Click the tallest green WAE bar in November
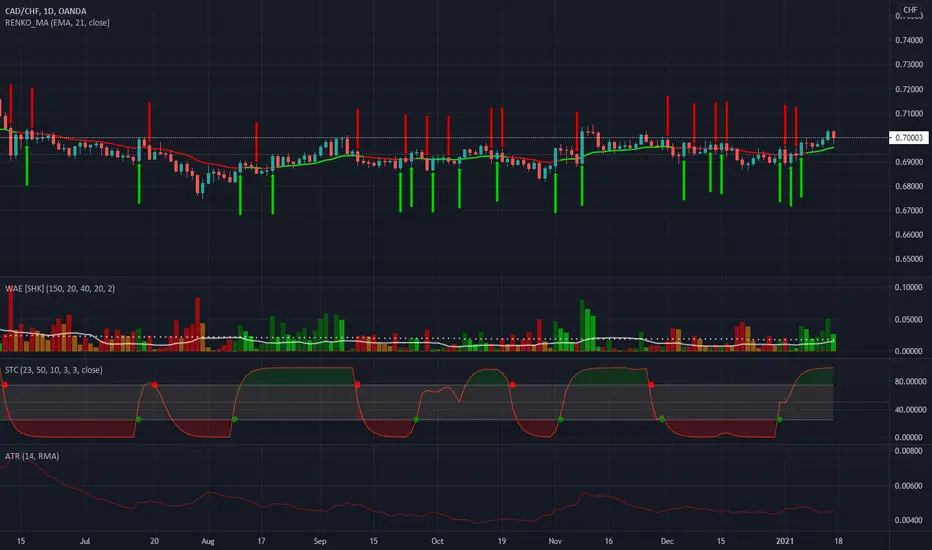 pyautogui.click(x=582, y=325)
